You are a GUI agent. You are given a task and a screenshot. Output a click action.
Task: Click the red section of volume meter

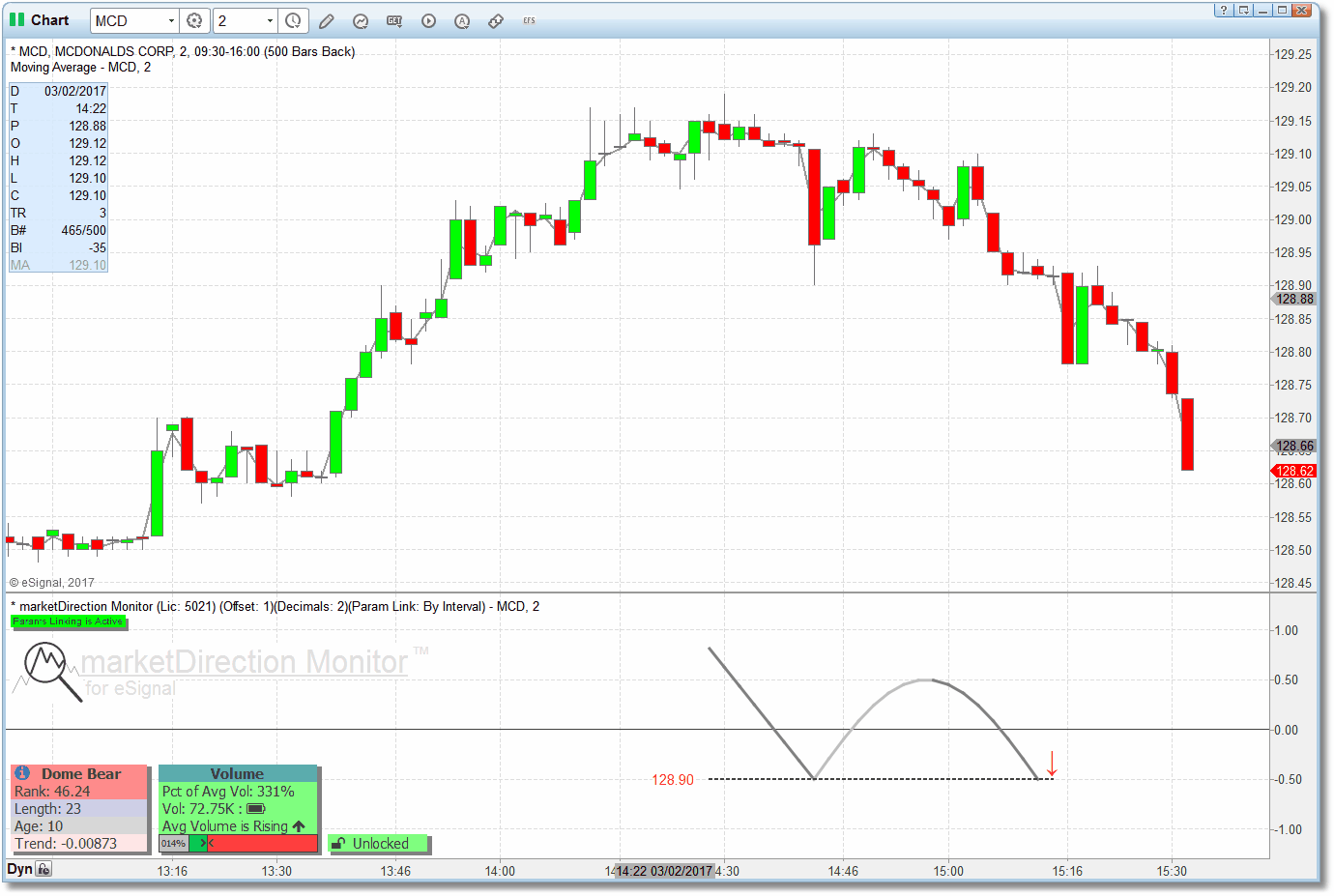point(262,844)
